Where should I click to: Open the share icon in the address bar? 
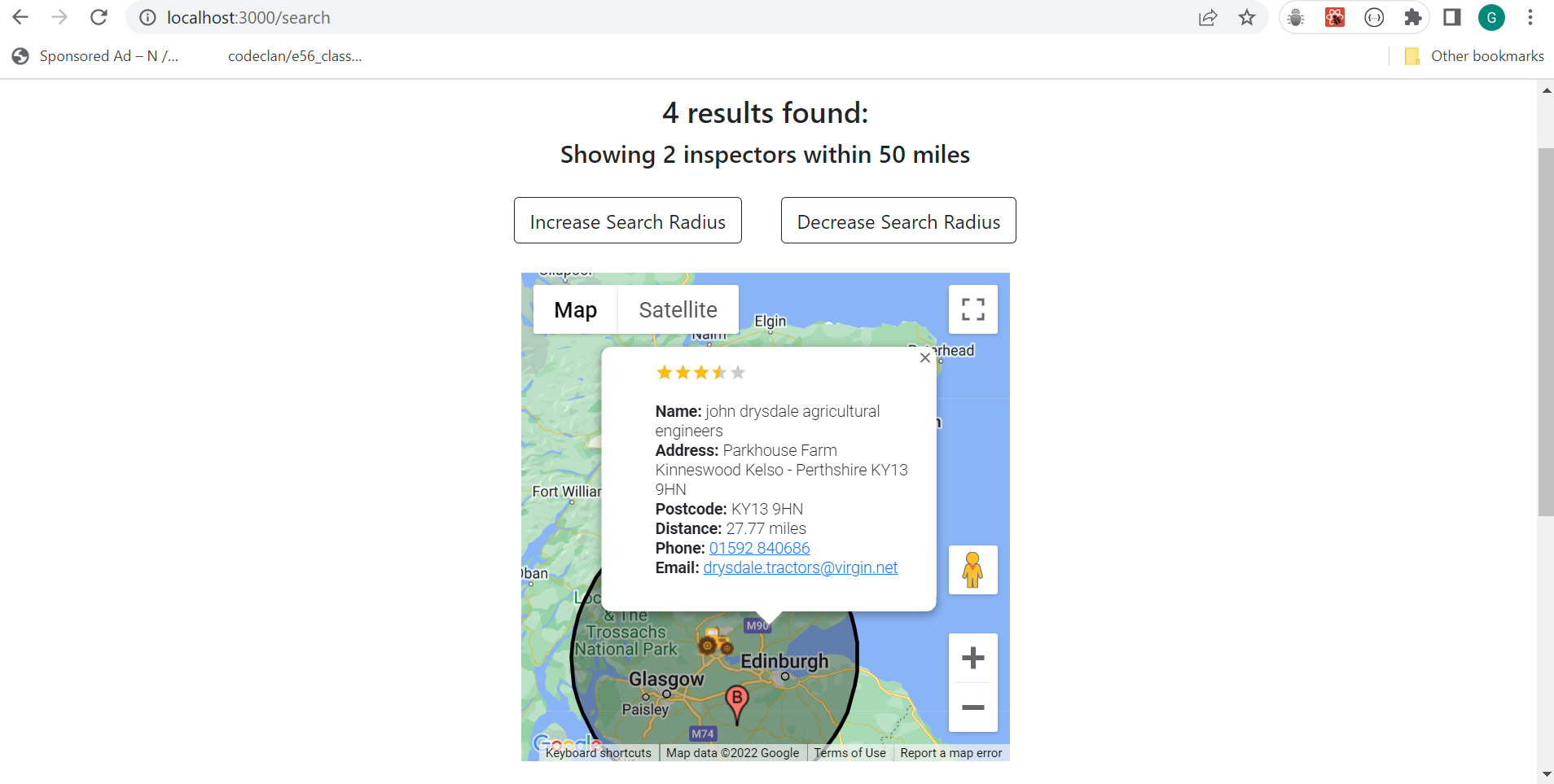tap(1208, 17)
